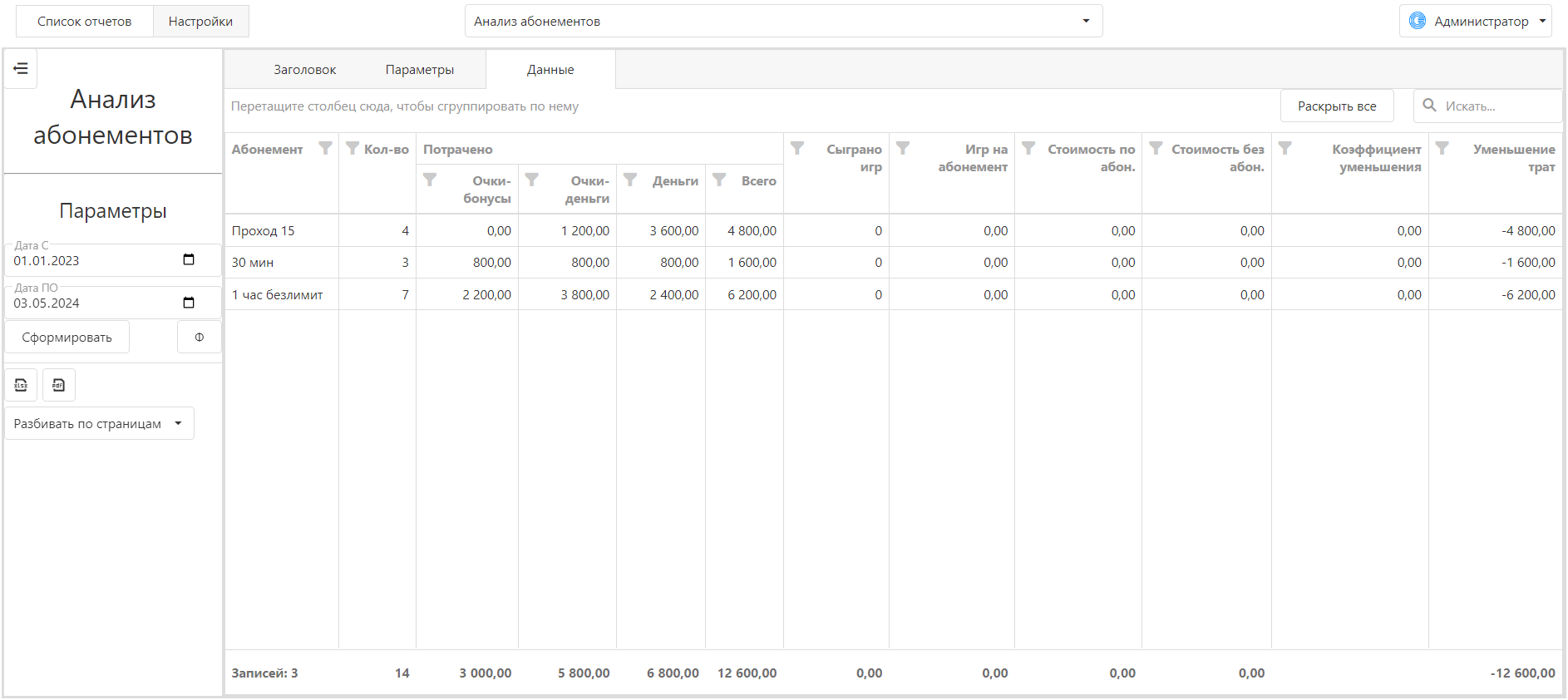Click the filter icon for Очки-бонусы column

[x=430, y=180]
